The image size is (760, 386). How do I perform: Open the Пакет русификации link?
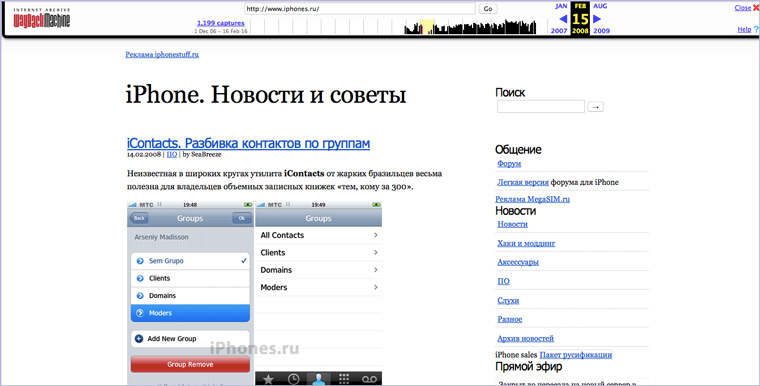[575, 355]
